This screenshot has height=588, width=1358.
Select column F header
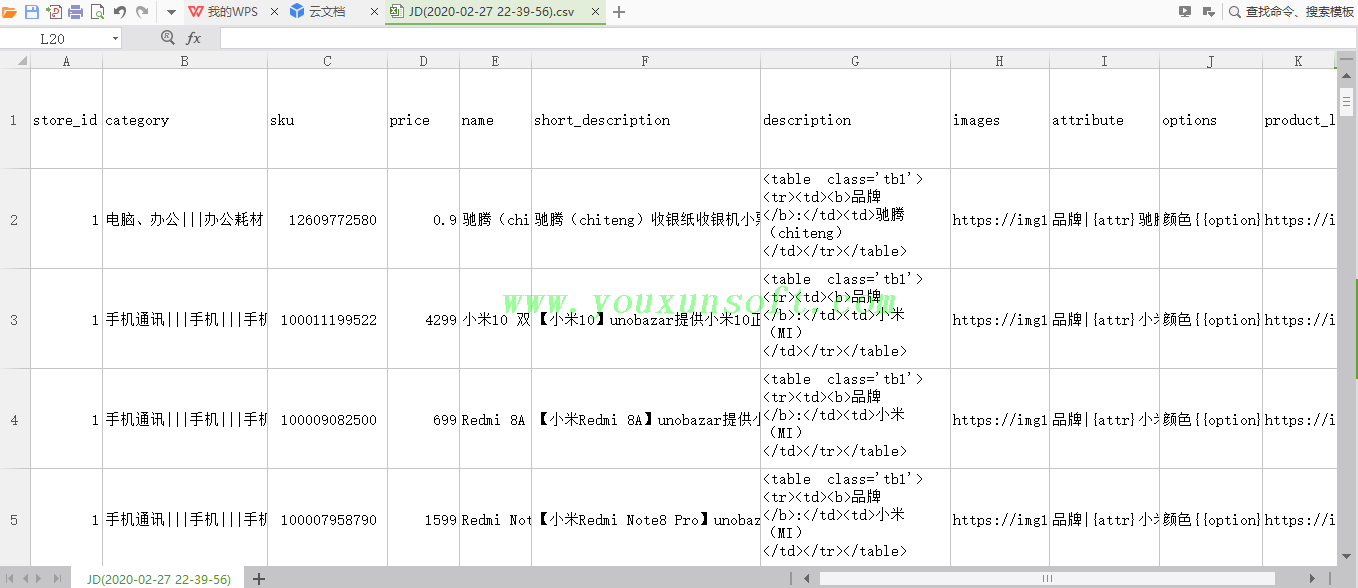[x=645, y=61]
